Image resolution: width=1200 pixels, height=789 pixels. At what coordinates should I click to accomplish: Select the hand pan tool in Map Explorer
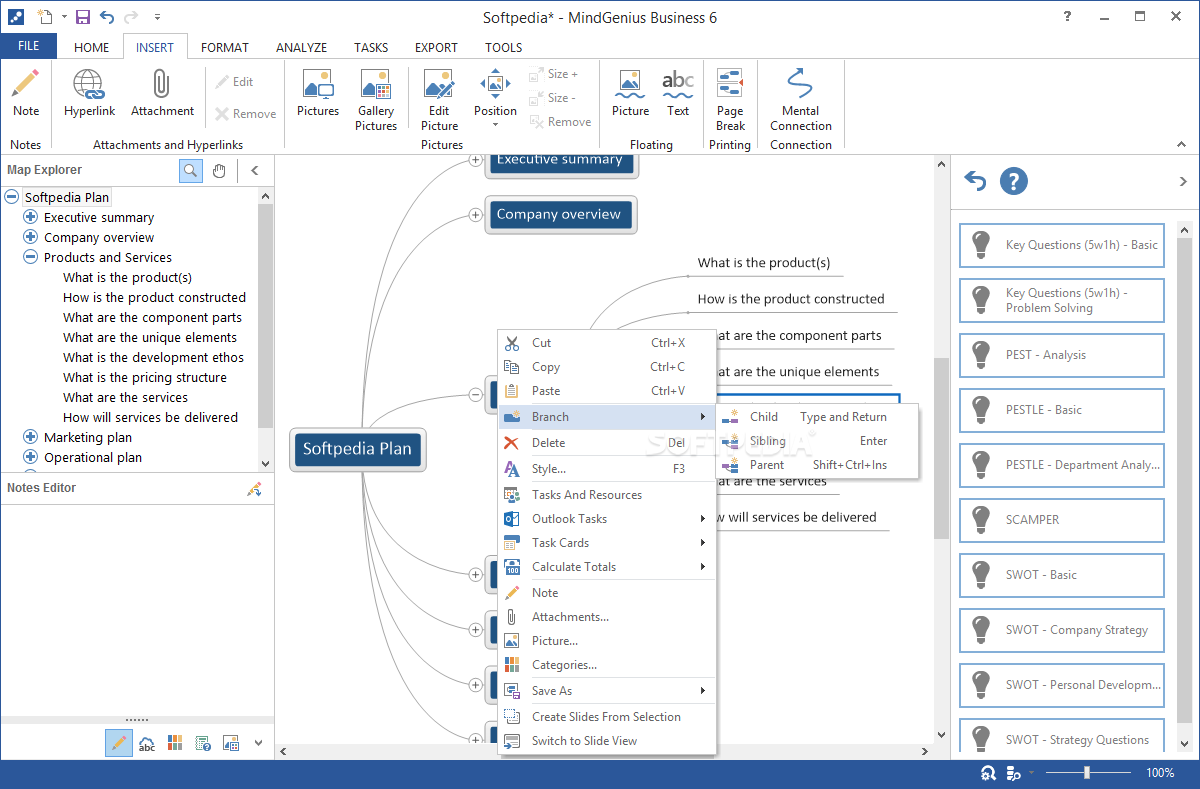pos(219,170)
